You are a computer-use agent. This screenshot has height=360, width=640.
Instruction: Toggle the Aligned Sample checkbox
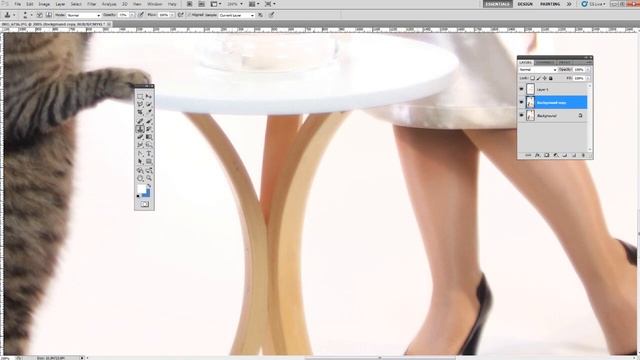(189, 15)
